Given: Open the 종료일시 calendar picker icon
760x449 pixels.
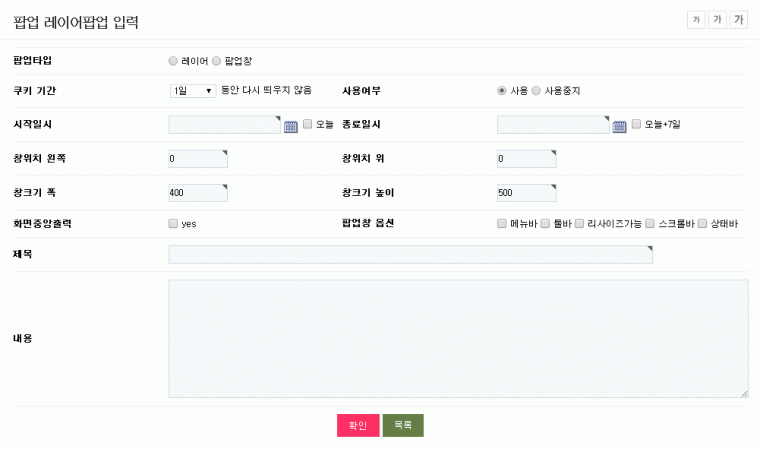Looking at the screenshot, I should (619, 125).
